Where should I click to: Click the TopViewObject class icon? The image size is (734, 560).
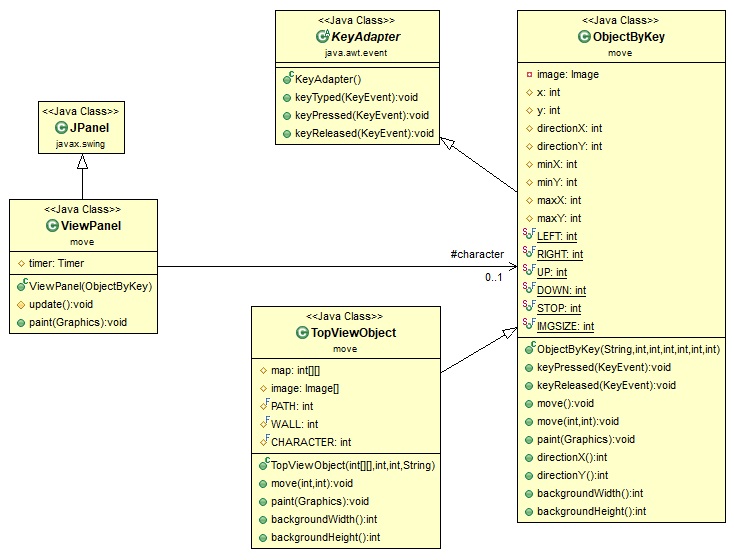point(303,332)
